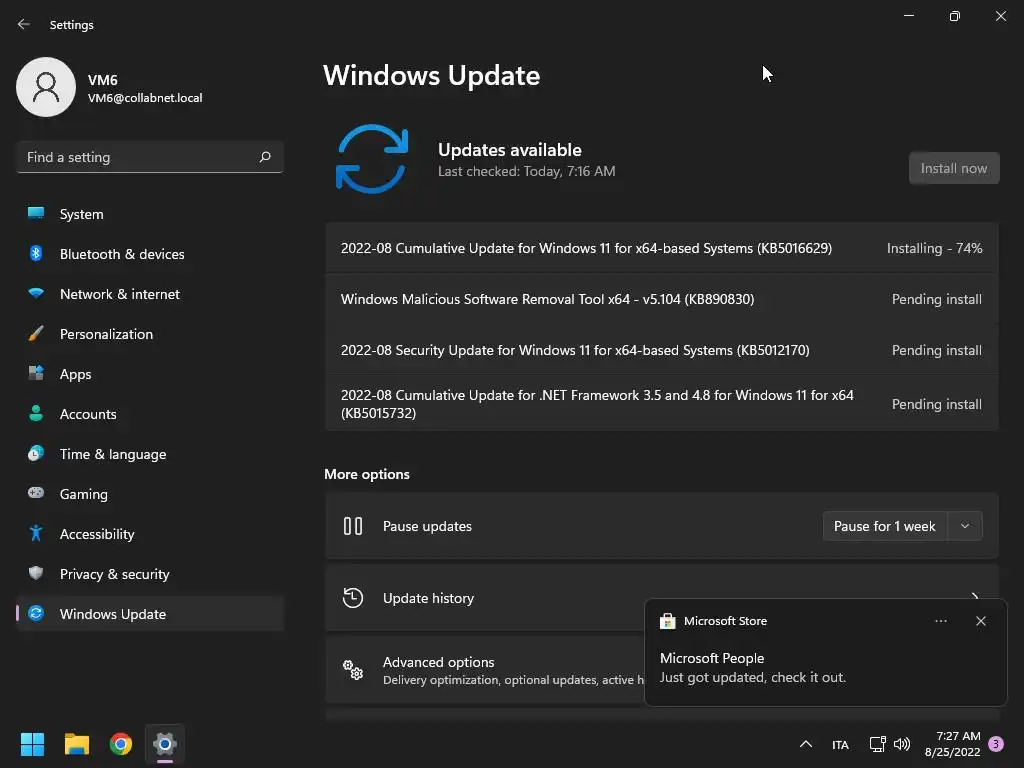Viewport: 1024px width, 768px height.
Task: Open Accessibility settings
Action: [150, 534]
